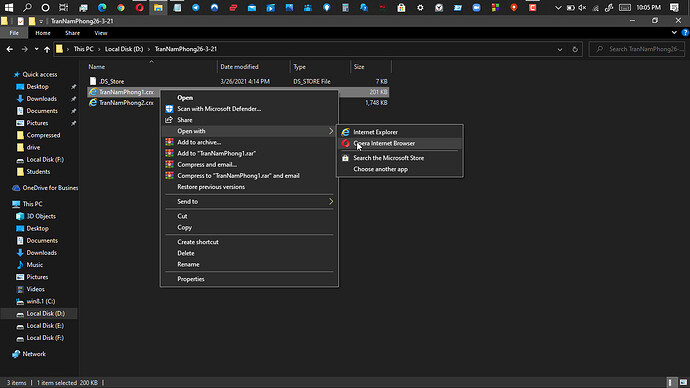This screenshot has height=388, width=690.
Task: Open the Compressed folder in sidebar
Action: coord(43,135)
